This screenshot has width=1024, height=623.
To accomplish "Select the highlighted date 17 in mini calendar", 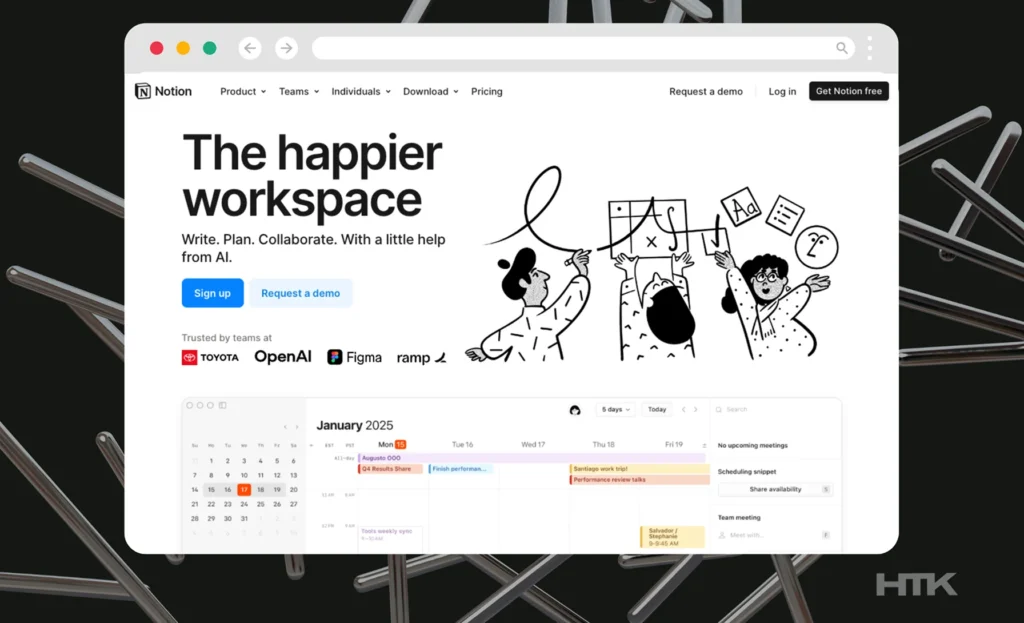I will point(244,490).
